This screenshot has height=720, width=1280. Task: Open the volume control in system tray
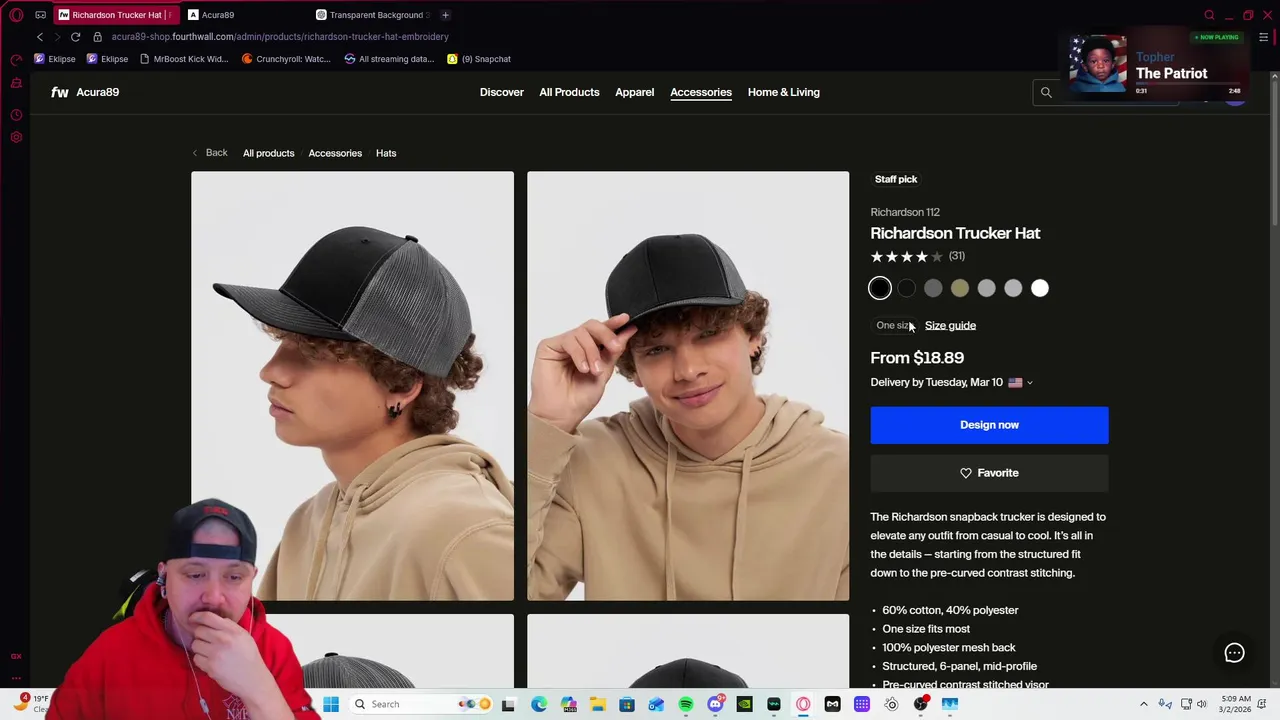(x=1202, y=704)
